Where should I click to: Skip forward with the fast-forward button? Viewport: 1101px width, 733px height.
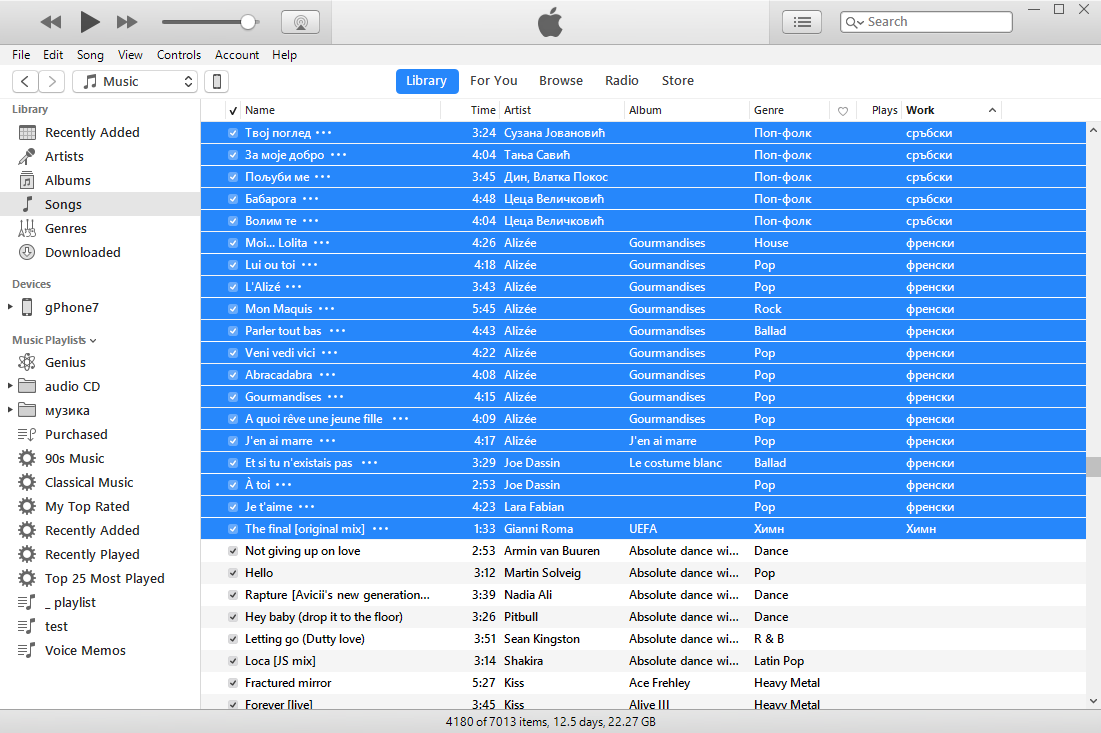127,22
